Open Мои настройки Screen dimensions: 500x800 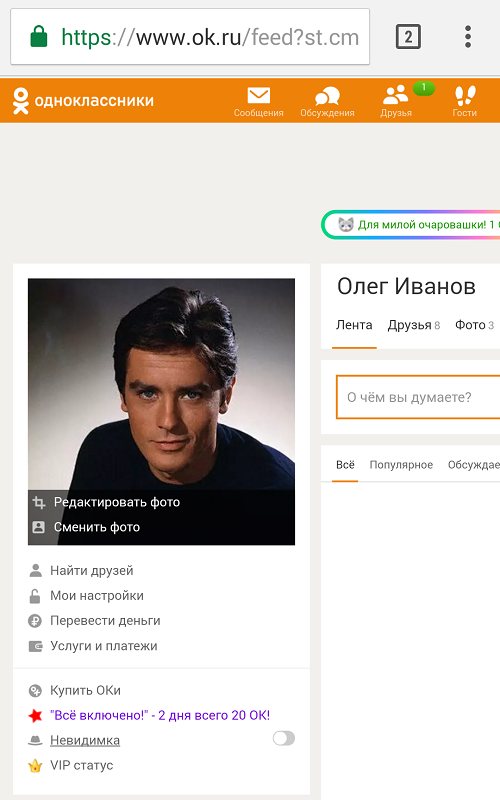click(97, 595)
